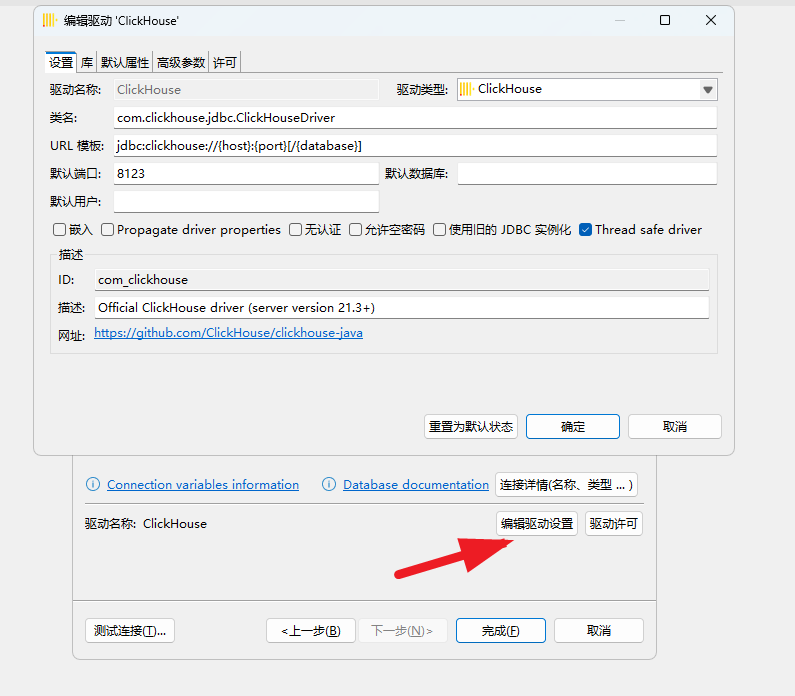795x696 pixels.
Task: Open the 驱动许可 button
Action: click(613, 523)
